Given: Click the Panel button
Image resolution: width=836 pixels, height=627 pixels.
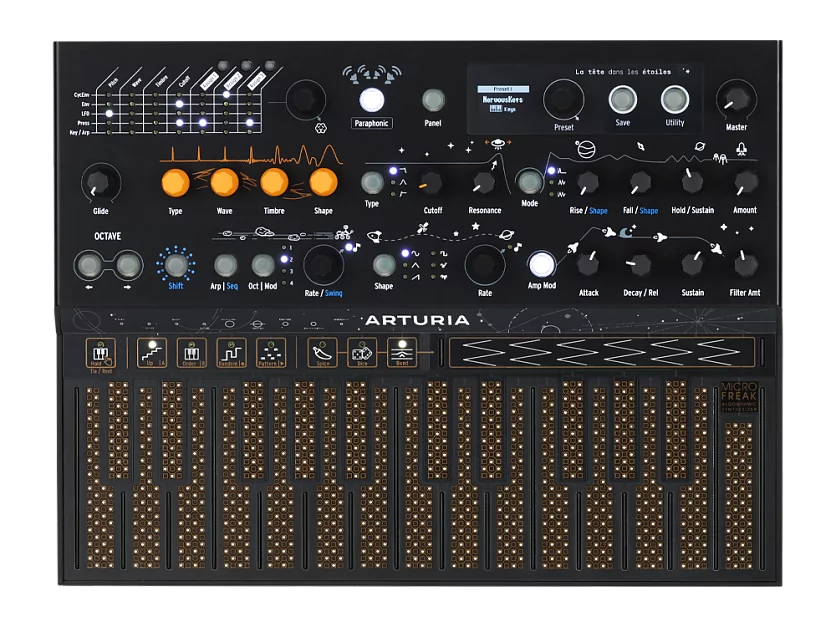Looking at the screenshot, I should point(433,100).
